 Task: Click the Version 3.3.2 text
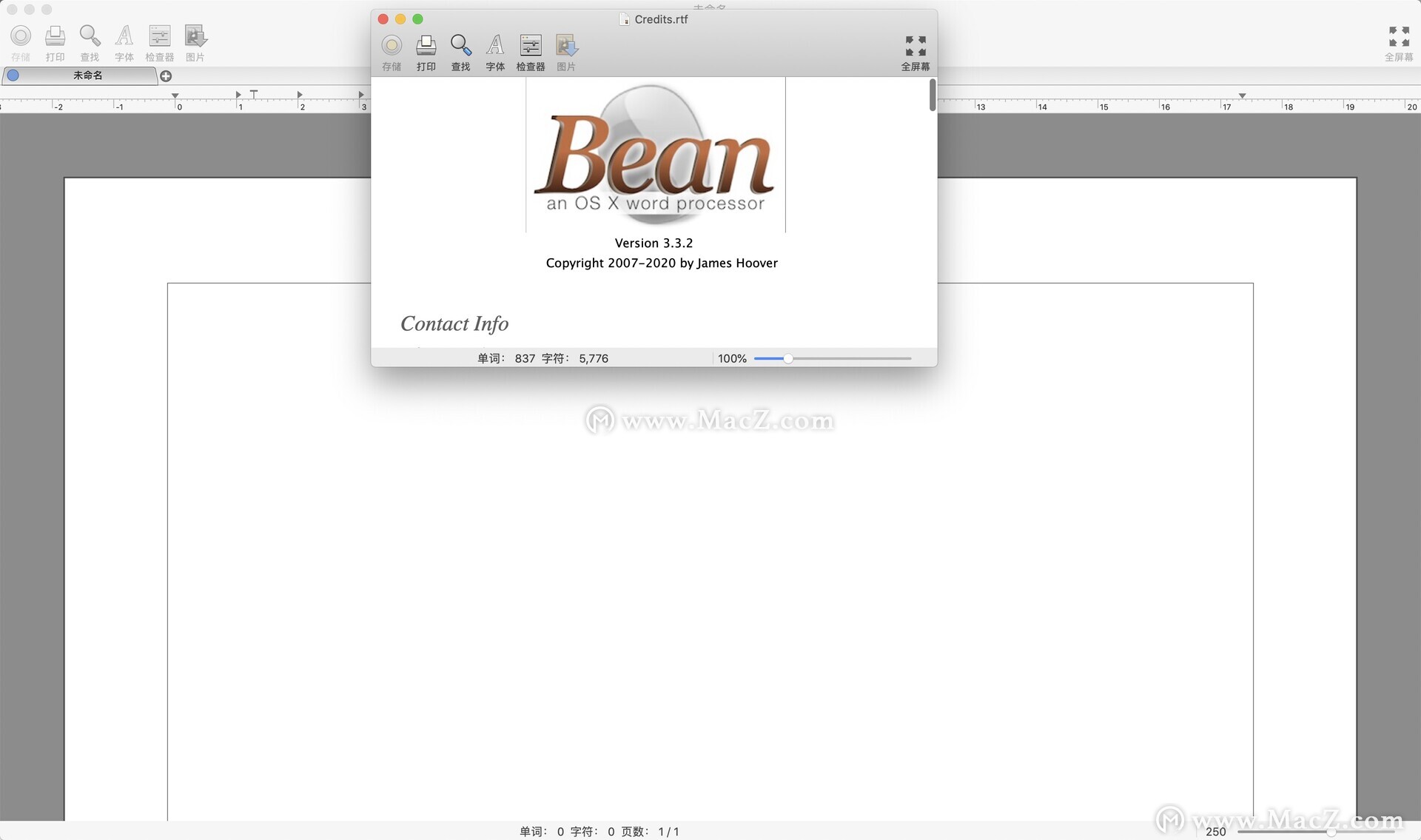(654, 243)
